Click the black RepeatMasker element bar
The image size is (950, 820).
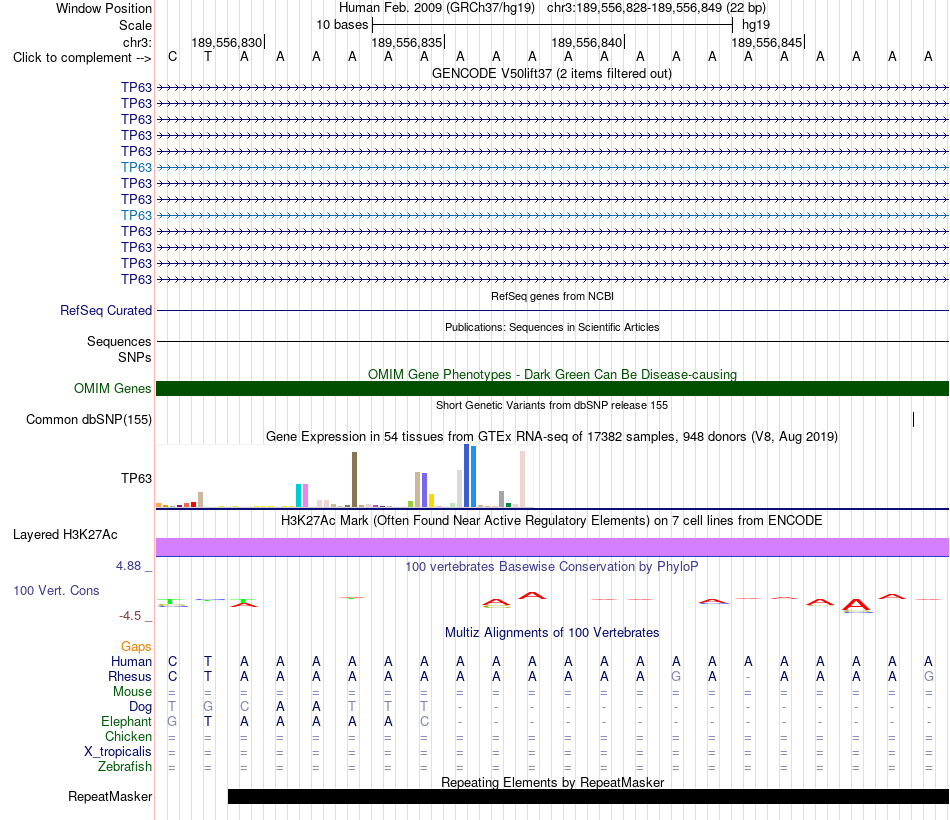[588, 796]
